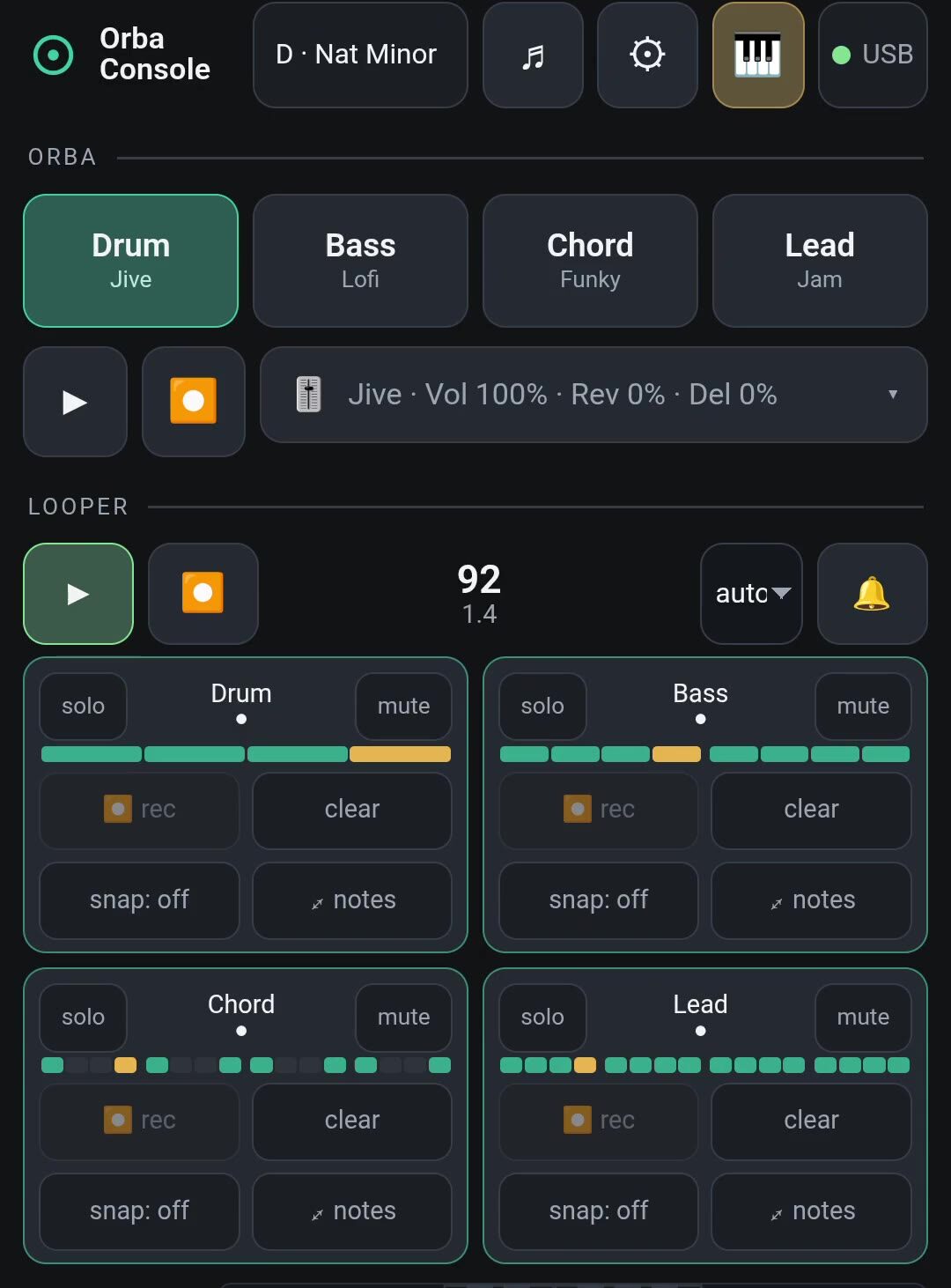Click the 1.4 beat position readout
951x1288 pixels.
pyautogui.click(x=479, y=614)
